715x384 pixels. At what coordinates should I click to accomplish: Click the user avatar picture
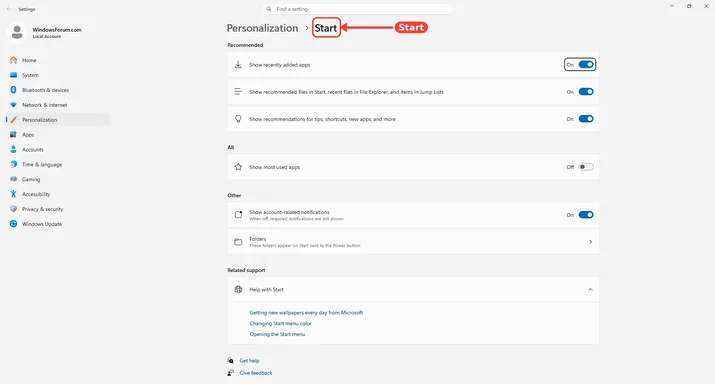point(17,32)
